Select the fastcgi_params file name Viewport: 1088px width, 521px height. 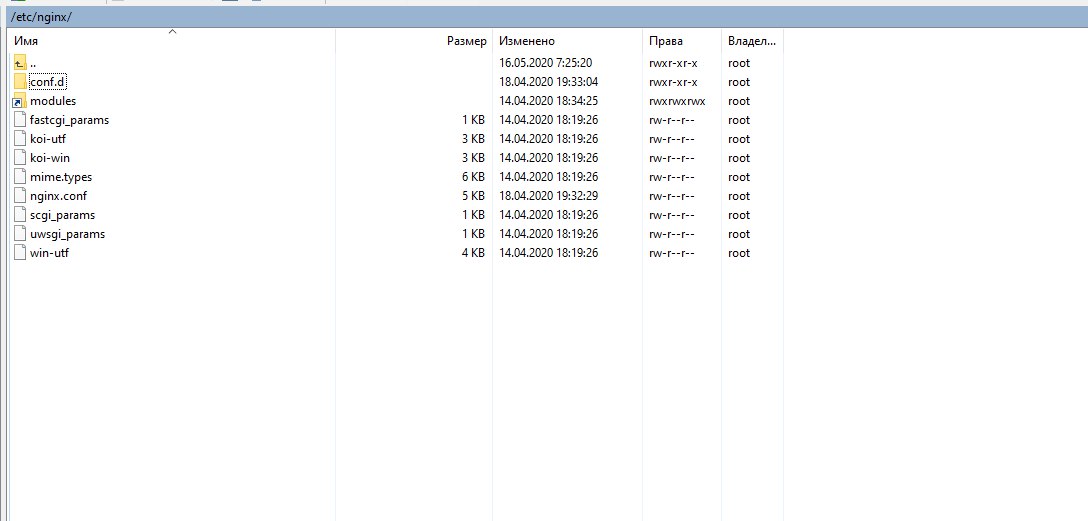coord(69,120)
